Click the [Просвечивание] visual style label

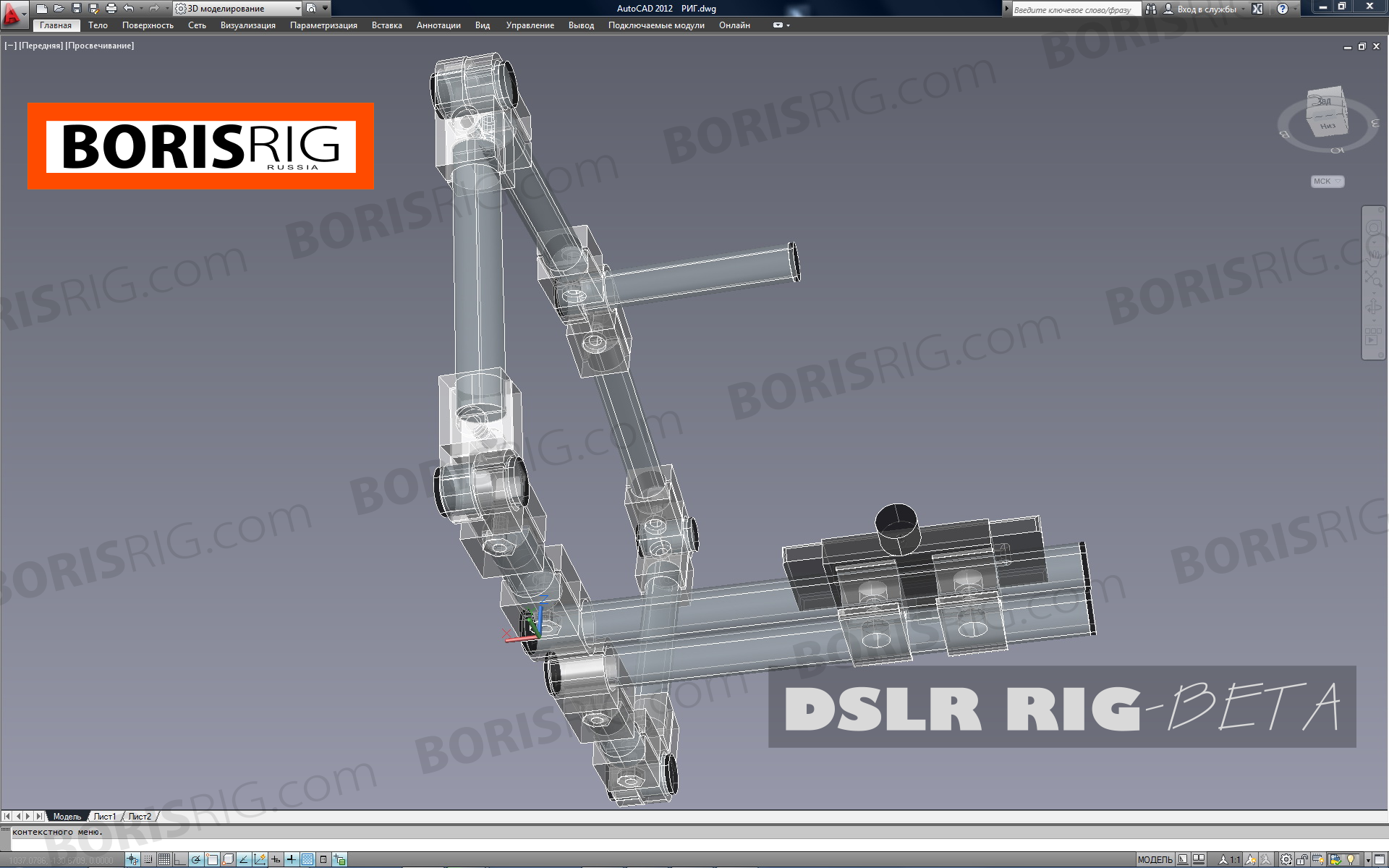click(100, 46)
